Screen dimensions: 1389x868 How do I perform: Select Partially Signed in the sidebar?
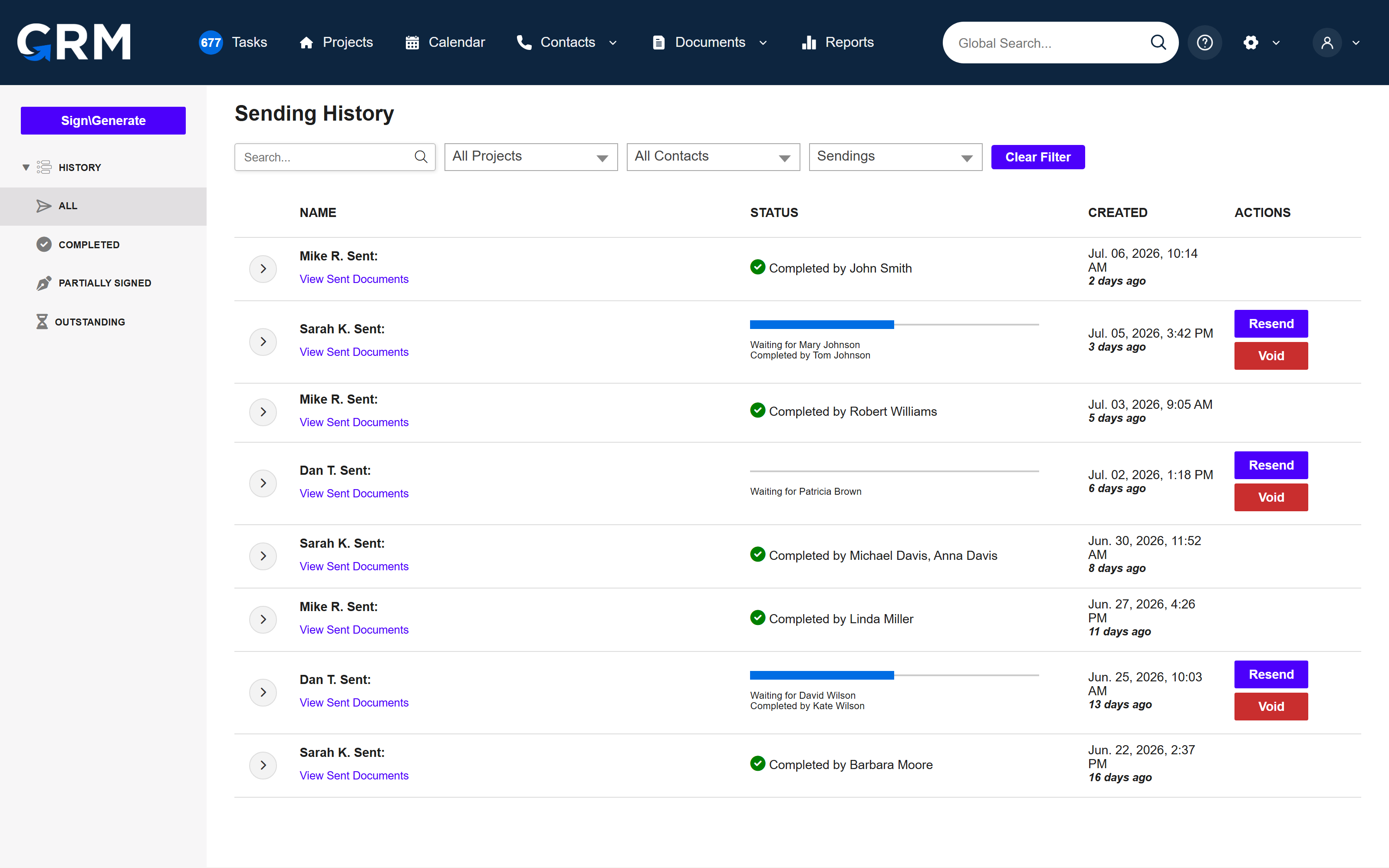(x=105, y=283)
